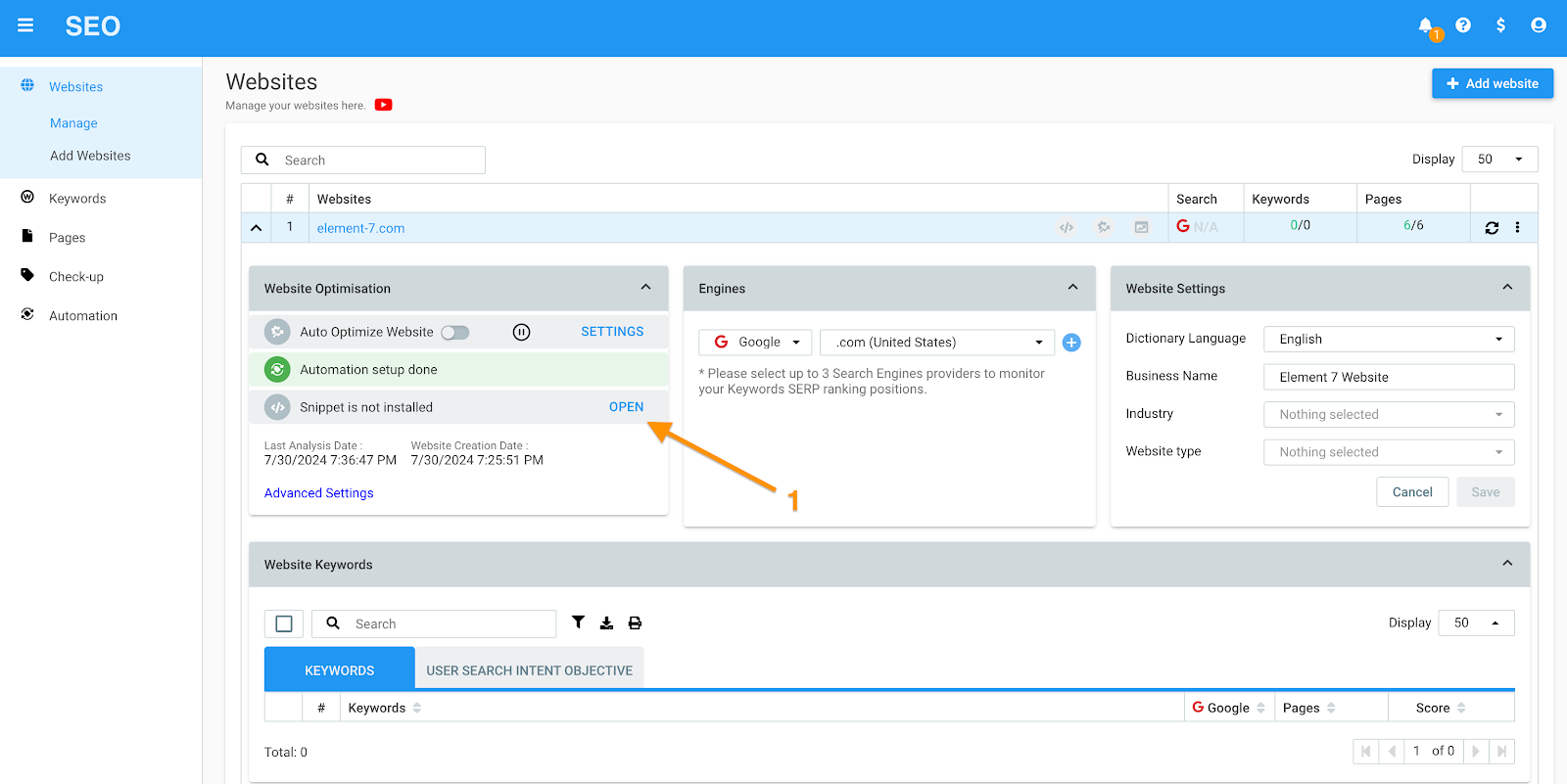Download the website keywords list

pos(607,623)
